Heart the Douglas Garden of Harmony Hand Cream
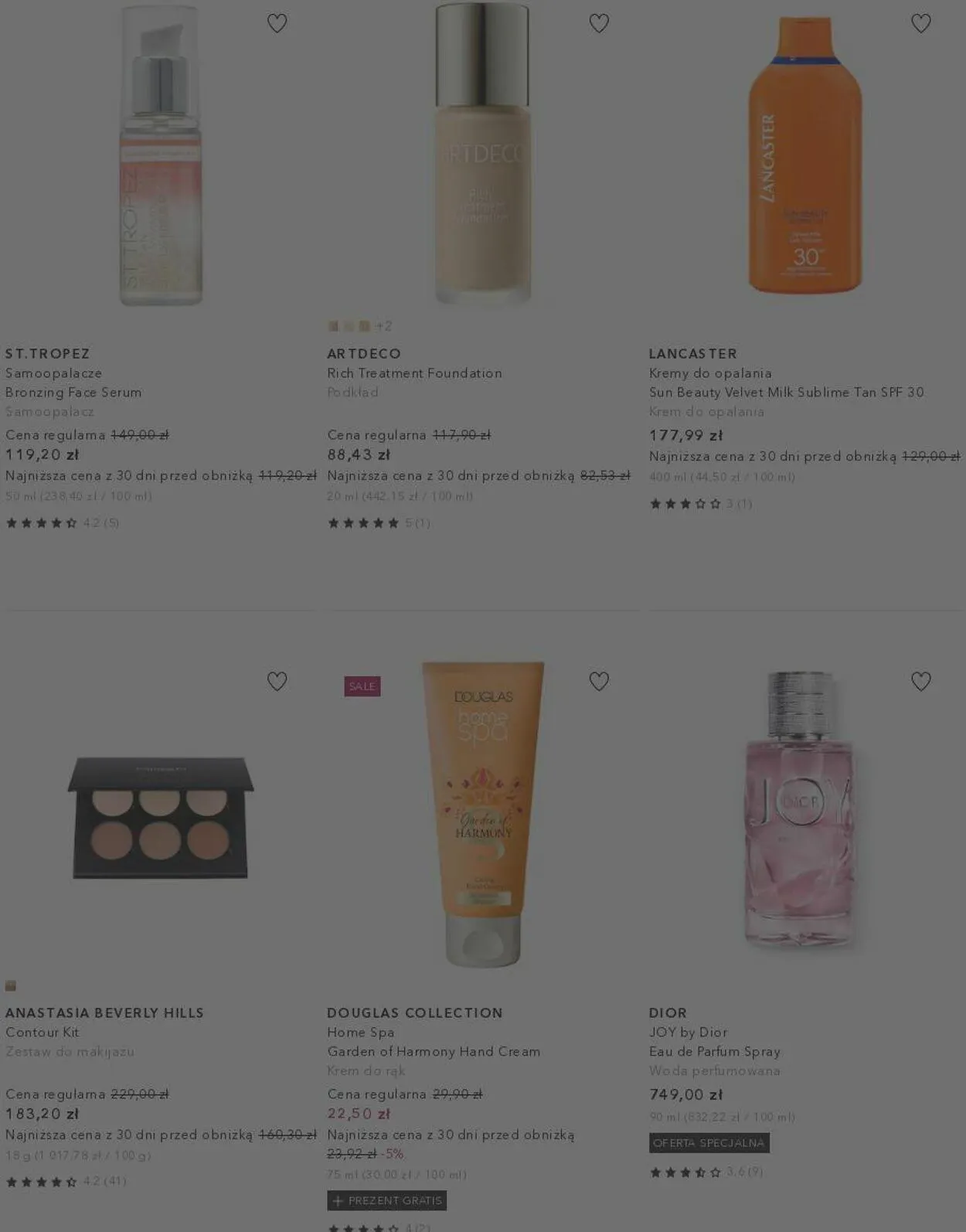966x1232 pixels. pos(599,681)
